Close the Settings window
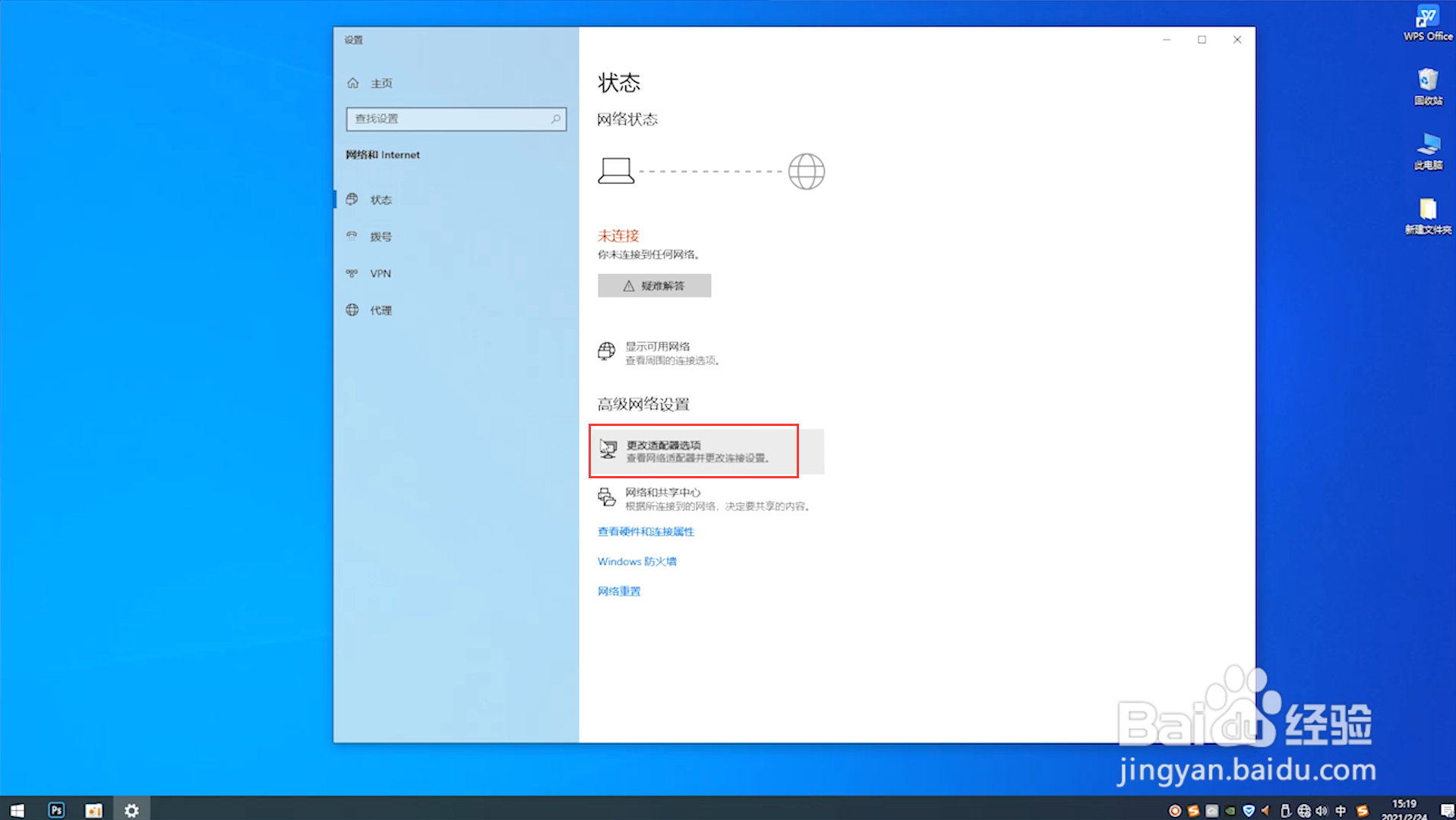 (1237, 39)
